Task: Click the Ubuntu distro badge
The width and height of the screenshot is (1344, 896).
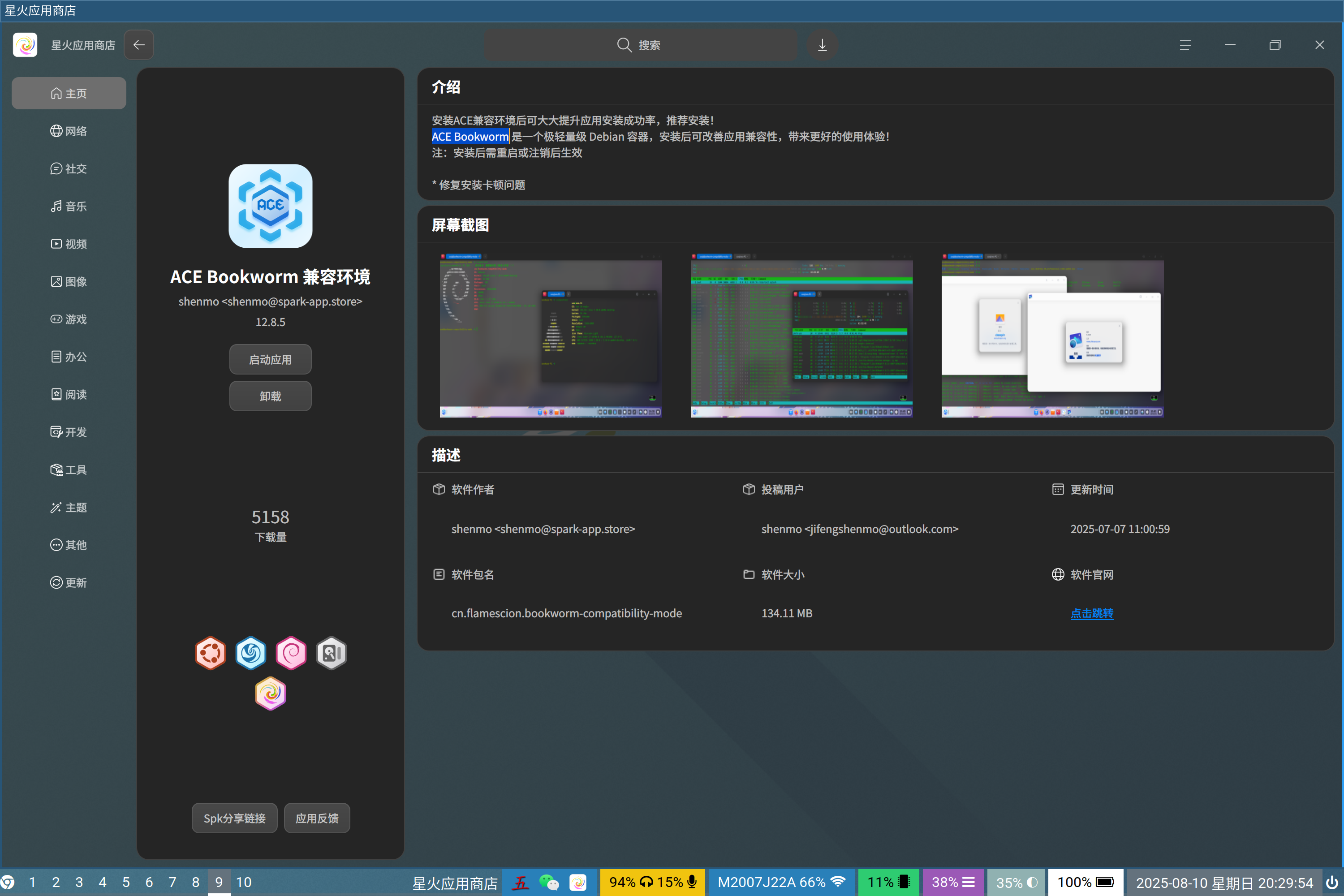Action: pyautogui.click(x=210, y=653)
